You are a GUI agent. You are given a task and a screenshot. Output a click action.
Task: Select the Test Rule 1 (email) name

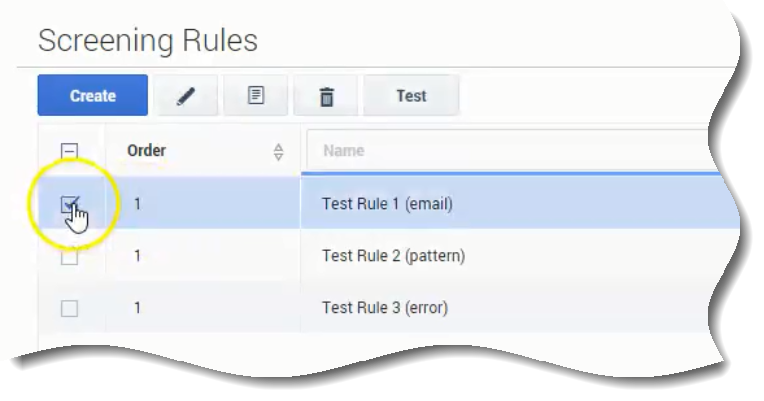(x=387, y=204)
